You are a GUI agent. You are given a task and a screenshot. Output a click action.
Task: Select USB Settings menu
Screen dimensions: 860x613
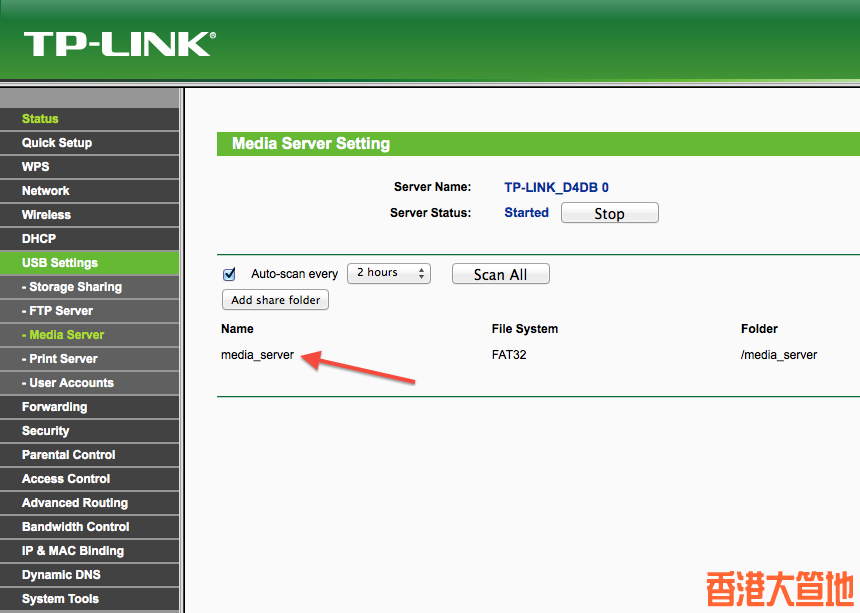(x=89, y=263)
